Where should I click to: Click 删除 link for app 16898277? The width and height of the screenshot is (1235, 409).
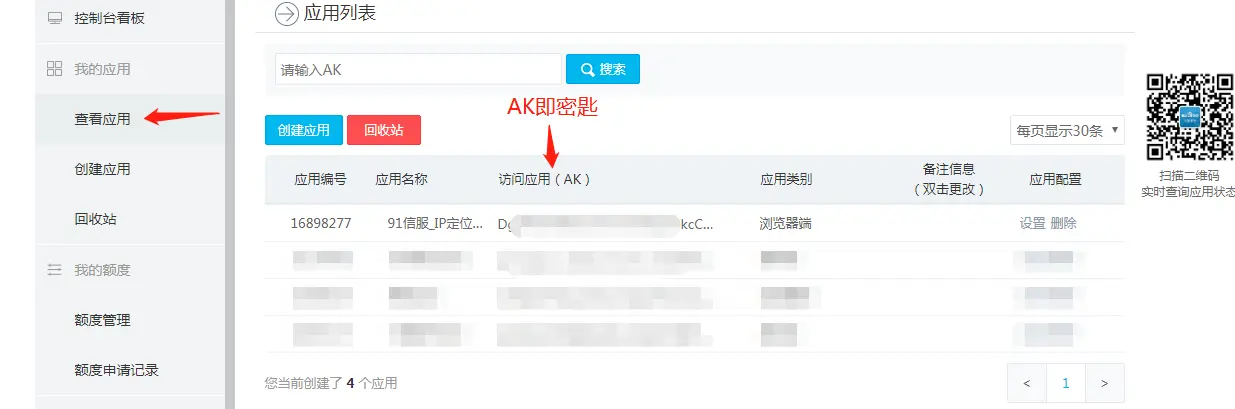(x=1063, y=223)
